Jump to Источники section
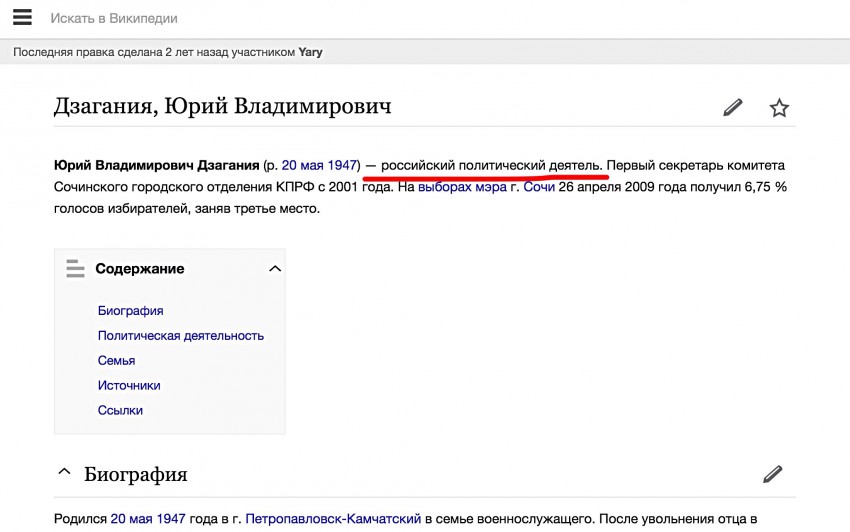The width and height of the screenshot is (850, 532). (129, 386)
